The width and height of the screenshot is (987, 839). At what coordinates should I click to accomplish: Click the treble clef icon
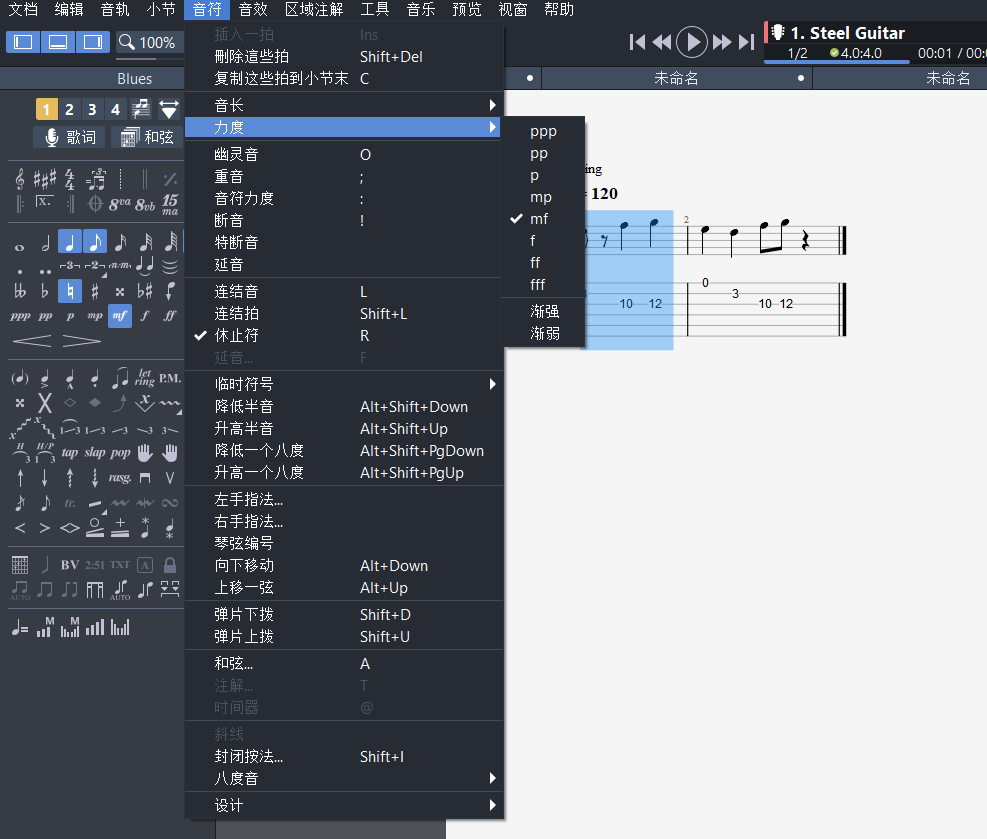tap(20, 179)
